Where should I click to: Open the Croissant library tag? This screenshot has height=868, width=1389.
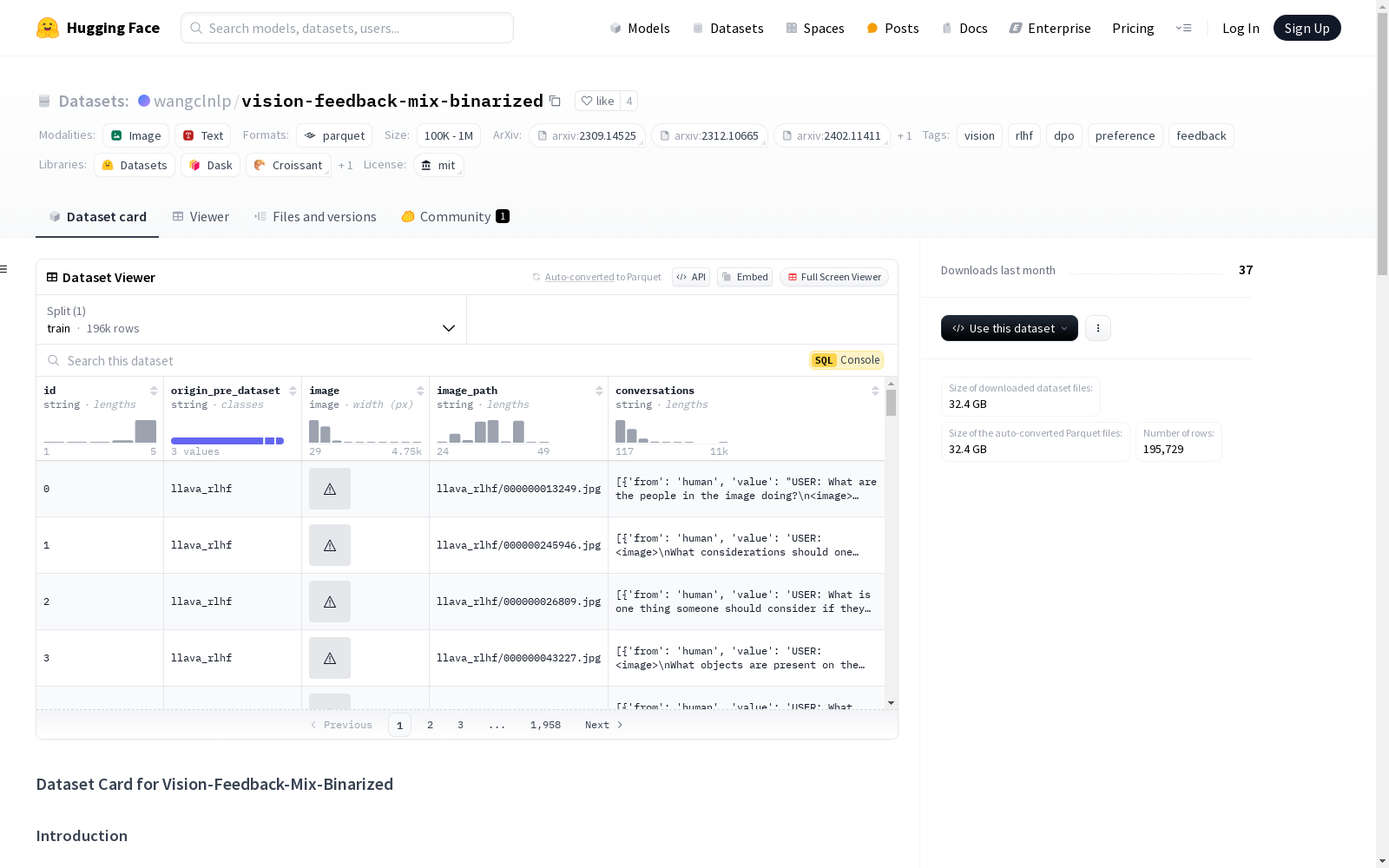[x=288, y=165]
